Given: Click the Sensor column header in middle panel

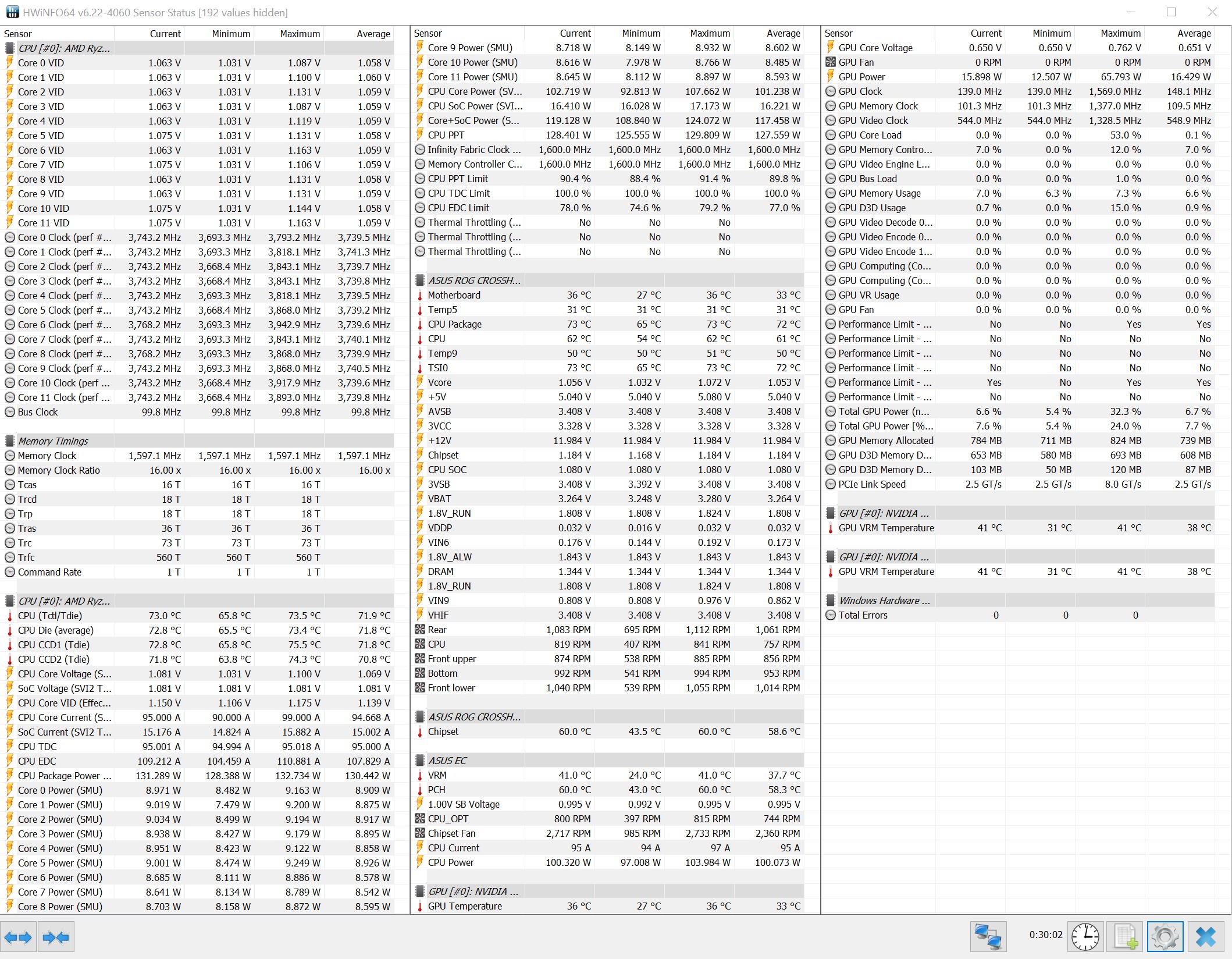Looking at the screenshot, I should [x=428, y=34].
